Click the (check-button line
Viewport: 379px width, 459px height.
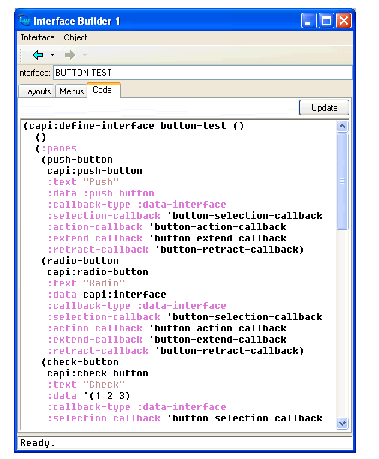tap(80, 362)
